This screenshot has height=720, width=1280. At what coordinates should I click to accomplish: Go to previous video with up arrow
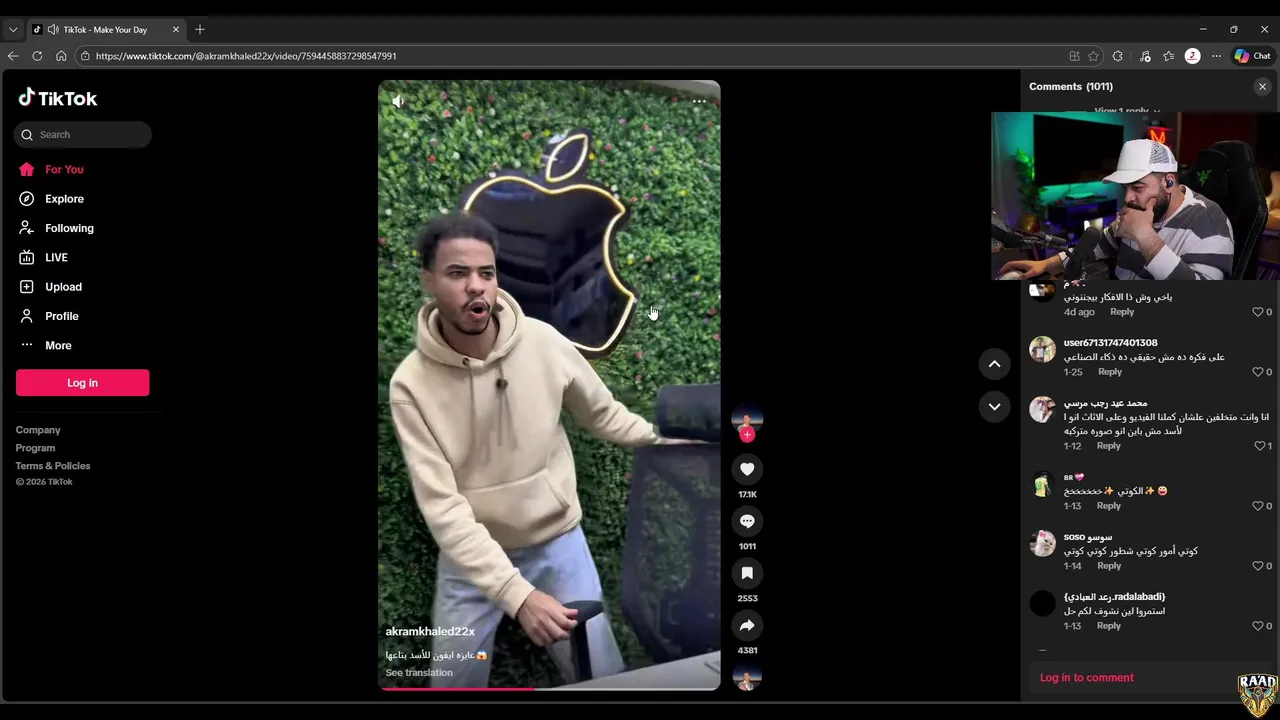click(x=994, y=364)
